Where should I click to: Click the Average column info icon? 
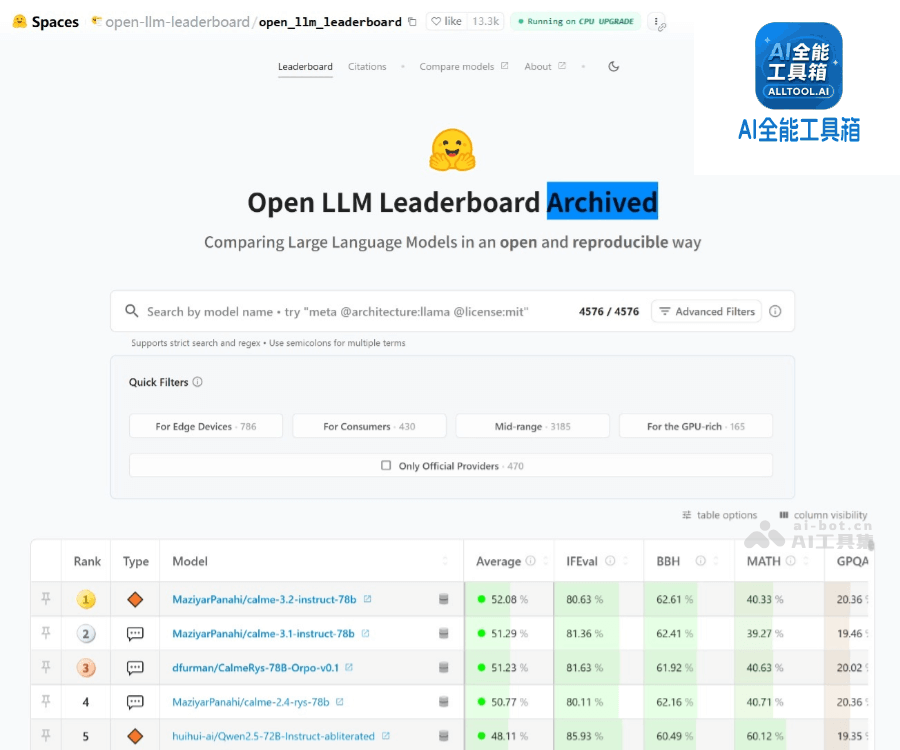click(x=530, y=561)
